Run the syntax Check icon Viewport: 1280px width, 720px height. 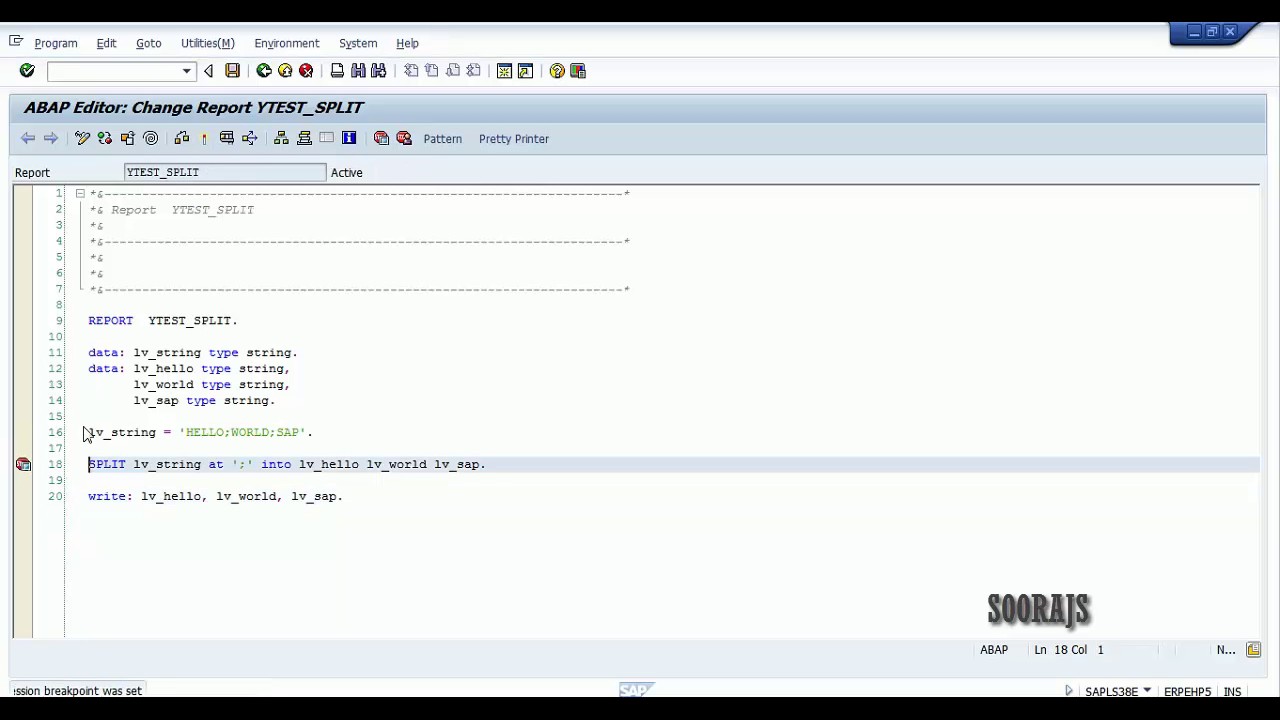click(x=182, y=138)
